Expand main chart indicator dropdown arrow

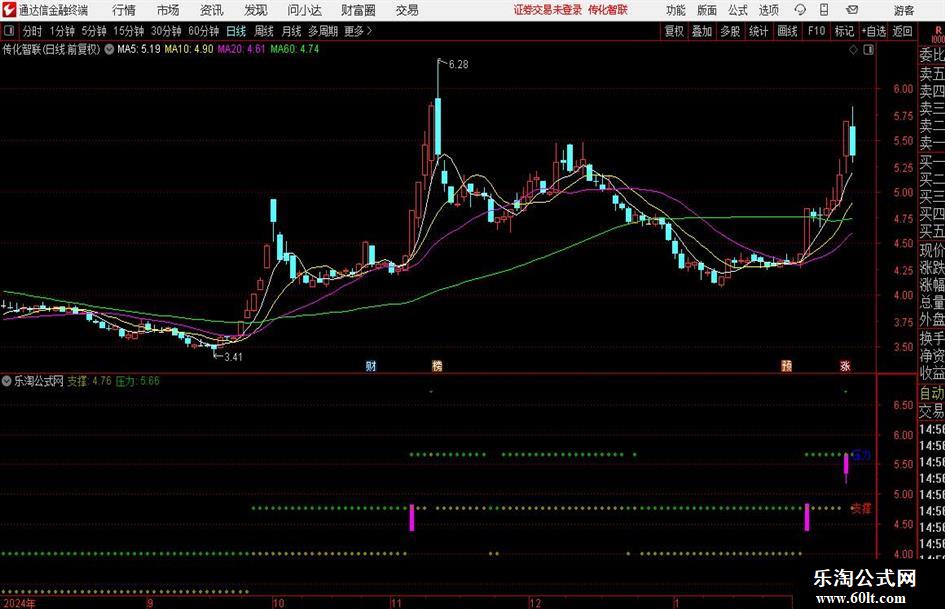click(109, 49)
